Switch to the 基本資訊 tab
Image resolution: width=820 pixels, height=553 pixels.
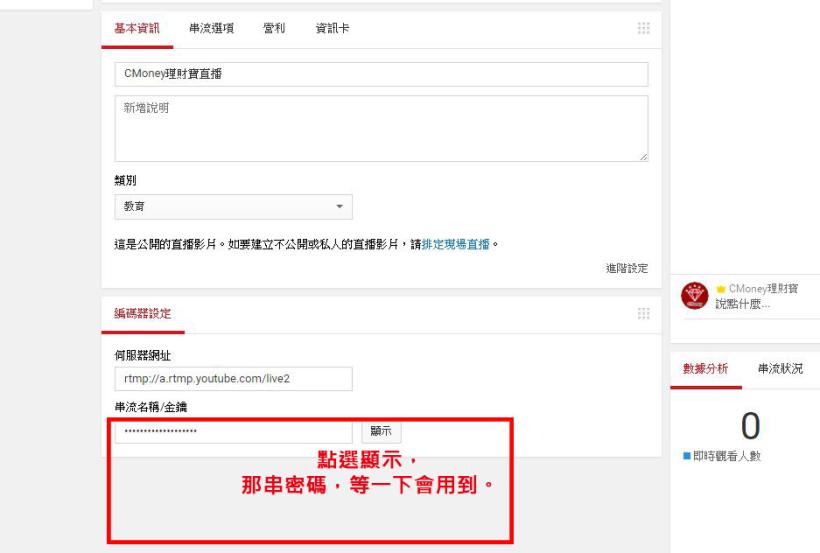(137, 29)
